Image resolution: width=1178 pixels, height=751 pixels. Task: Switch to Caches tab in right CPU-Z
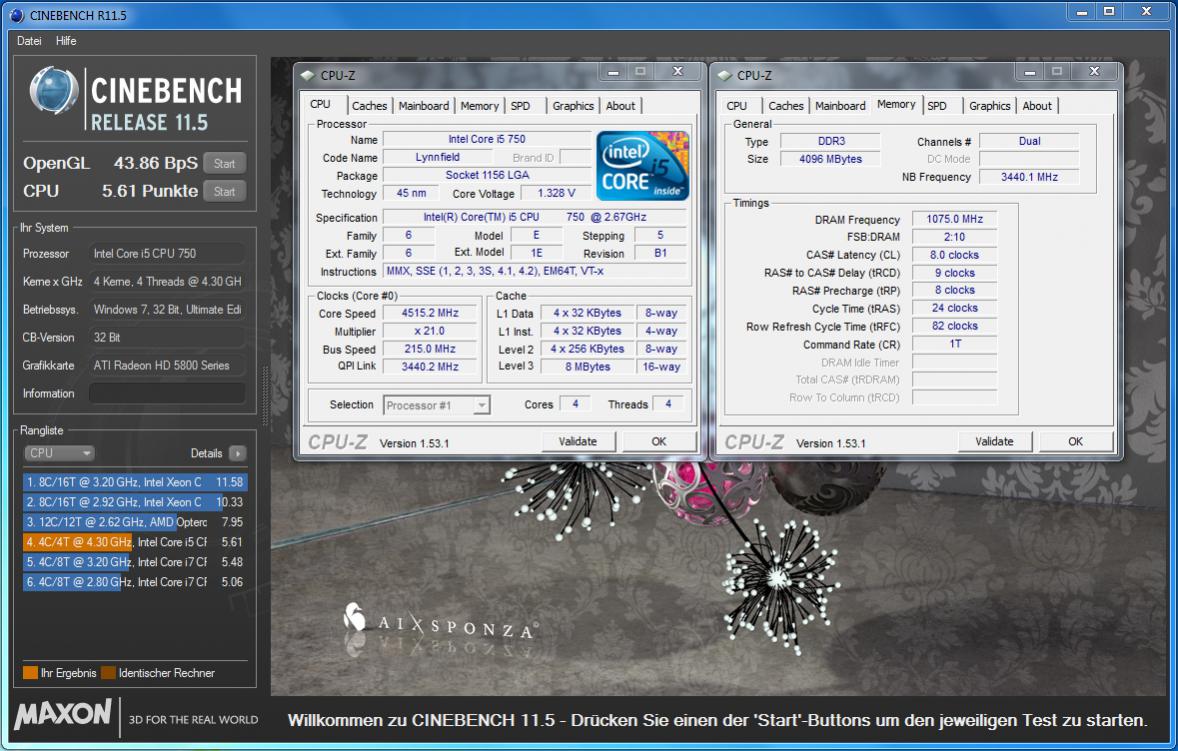tap(786, 106)
